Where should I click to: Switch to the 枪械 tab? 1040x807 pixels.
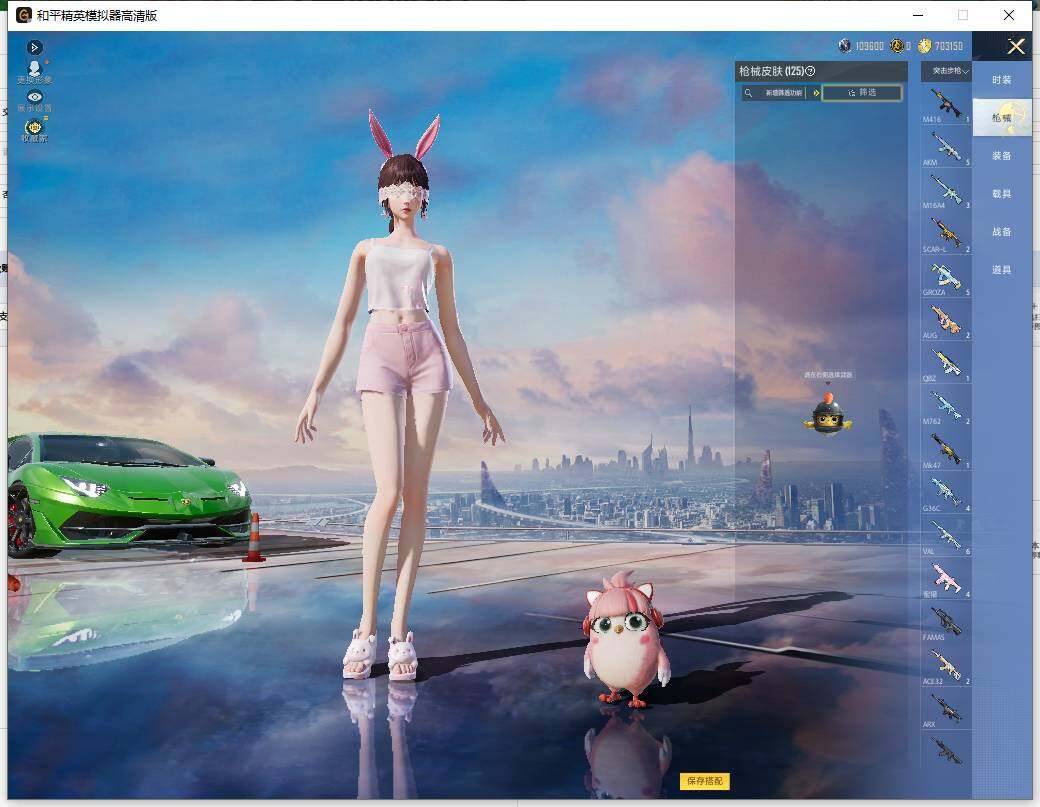(x=1002, y=117)
